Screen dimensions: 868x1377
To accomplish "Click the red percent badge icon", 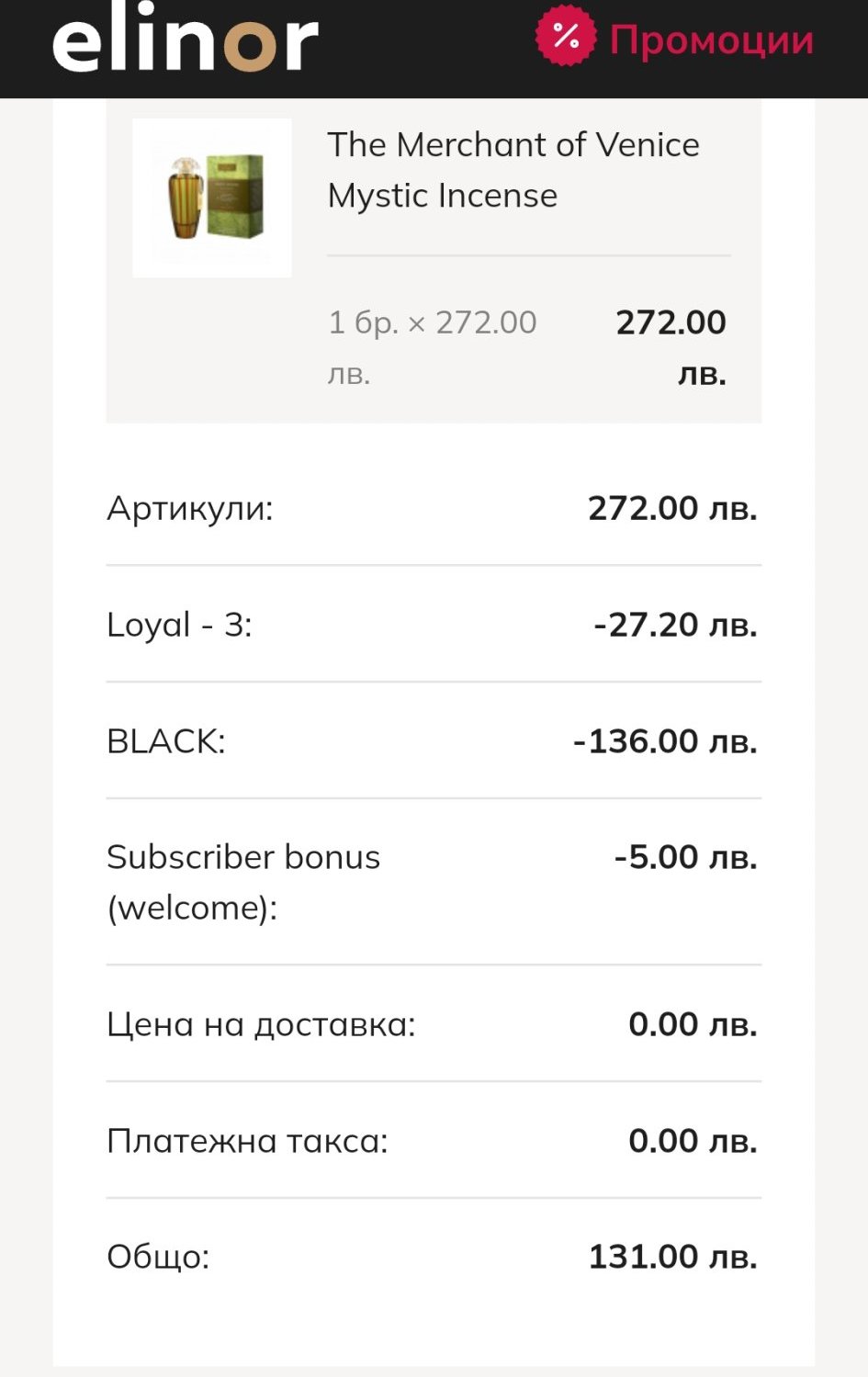I will click(565, 38).
